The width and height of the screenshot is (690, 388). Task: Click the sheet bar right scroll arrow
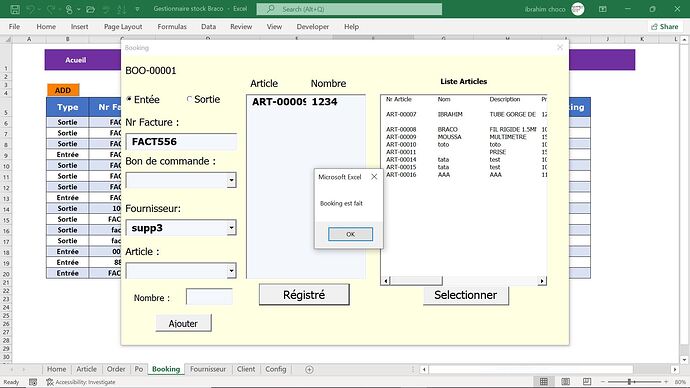[x=675, y=370]
